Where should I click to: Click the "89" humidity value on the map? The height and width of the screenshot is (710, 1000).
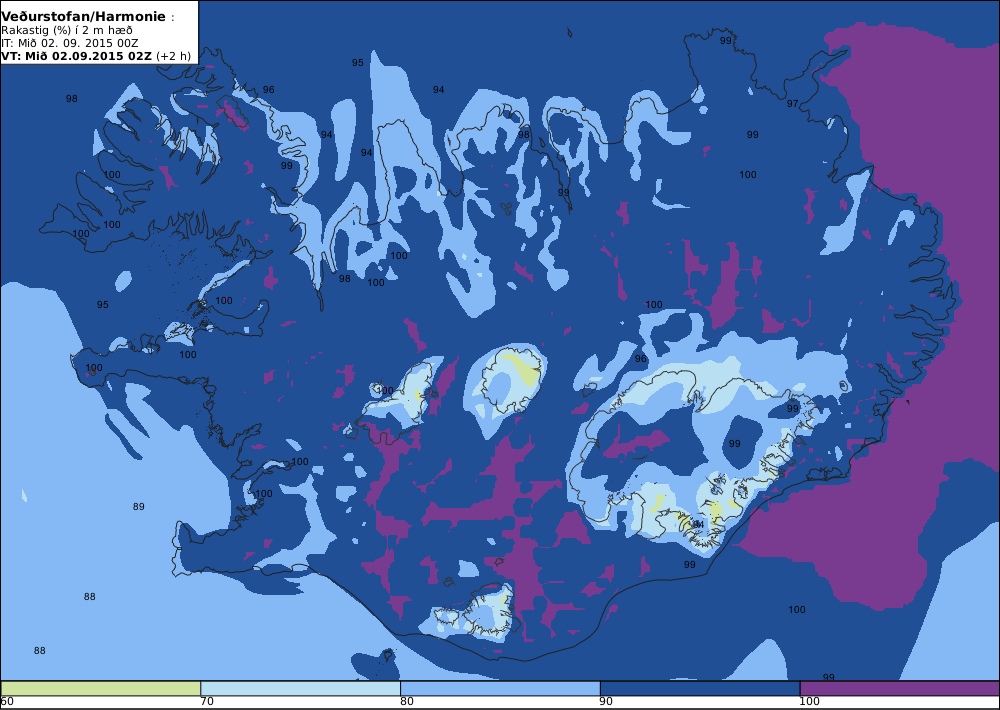tap(138, 507)
